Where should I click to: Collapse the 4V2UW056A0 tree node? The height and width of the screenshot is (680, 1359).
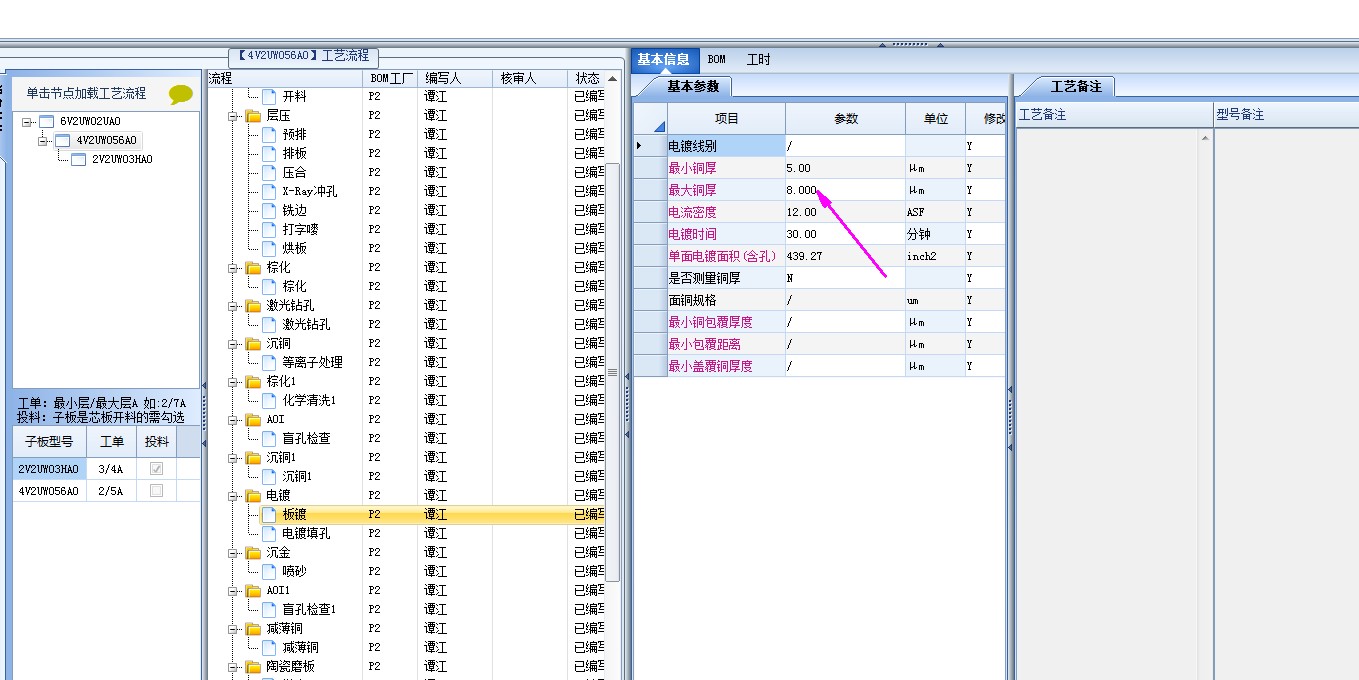(x=43, y=141)
